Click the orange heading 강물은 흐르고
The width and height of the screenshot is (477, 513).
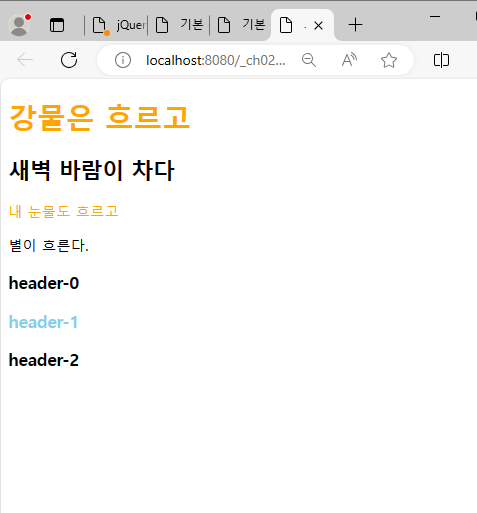(100, 117)
